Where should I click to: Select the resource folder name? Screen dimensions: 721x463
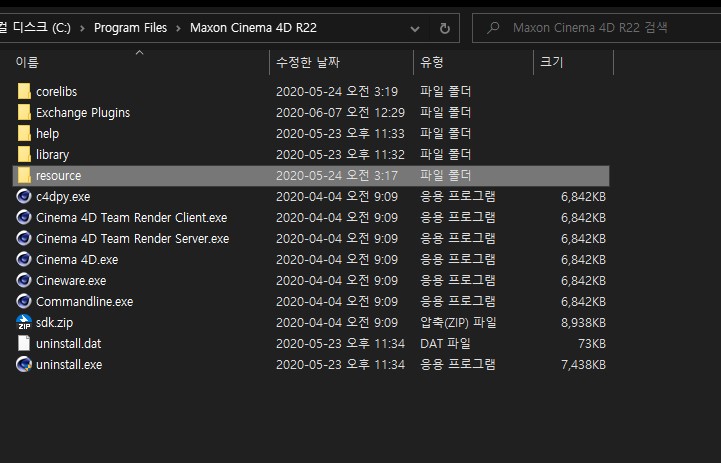click(58, 176)
